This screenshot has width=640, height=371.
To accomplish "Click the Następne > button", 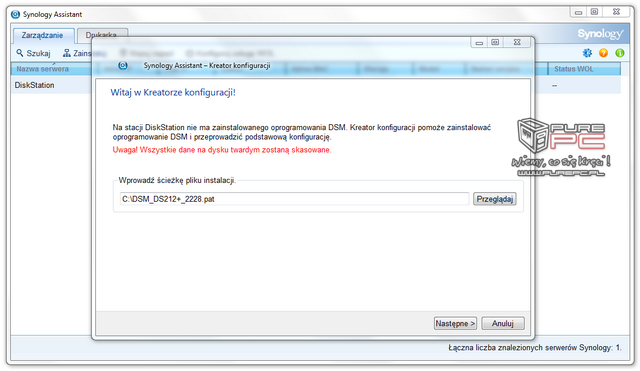I will click(x=455, y=323).
